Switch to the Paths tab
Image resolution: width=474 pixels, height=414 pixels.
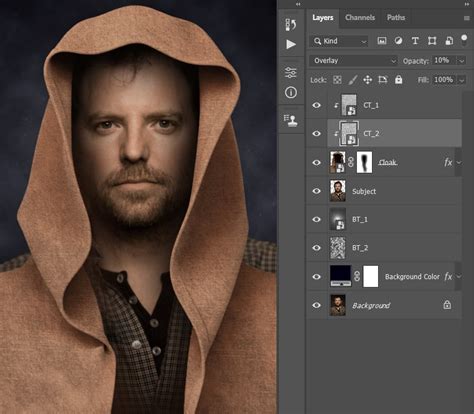396,18
